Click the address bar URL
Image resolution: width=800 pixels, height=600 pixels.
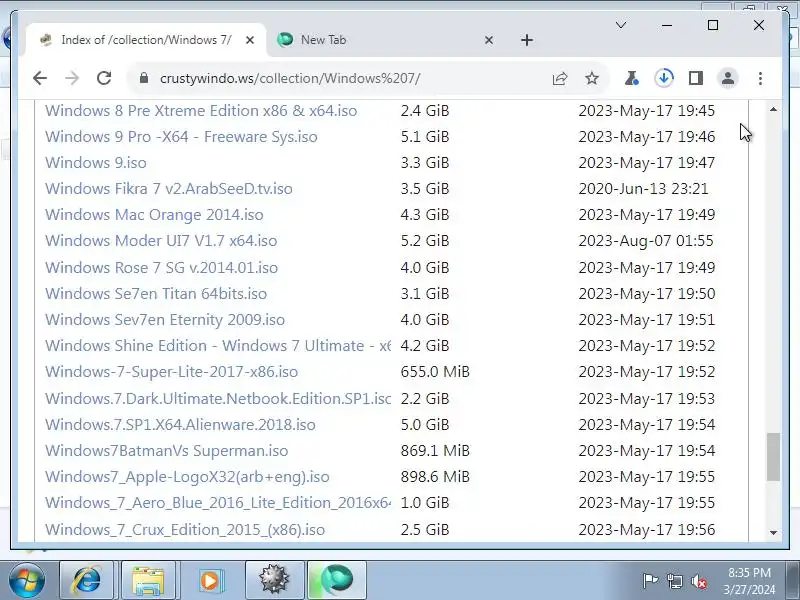290,79
